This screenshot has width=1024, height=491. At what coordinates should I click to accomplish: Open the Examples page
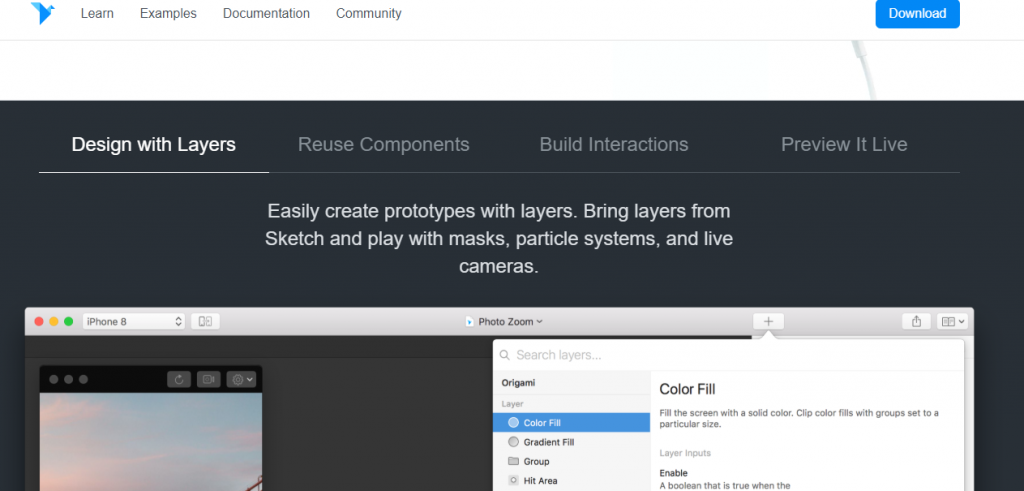pos(168,13)
